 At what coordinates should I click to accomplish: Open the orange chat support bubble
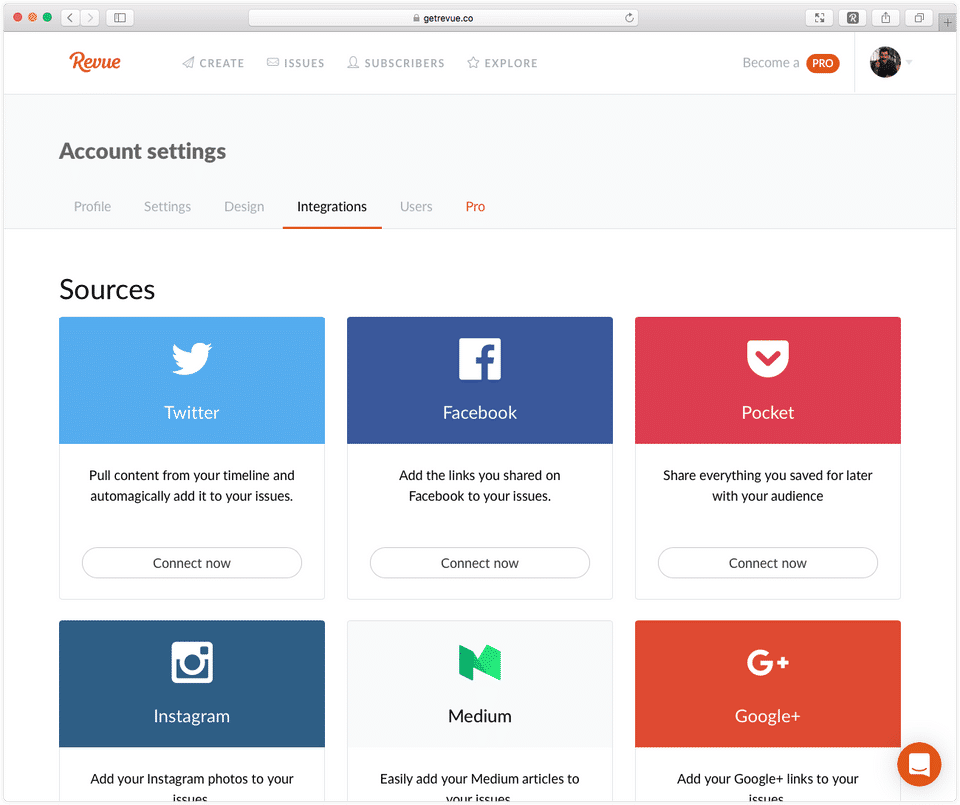coord(919,764)
